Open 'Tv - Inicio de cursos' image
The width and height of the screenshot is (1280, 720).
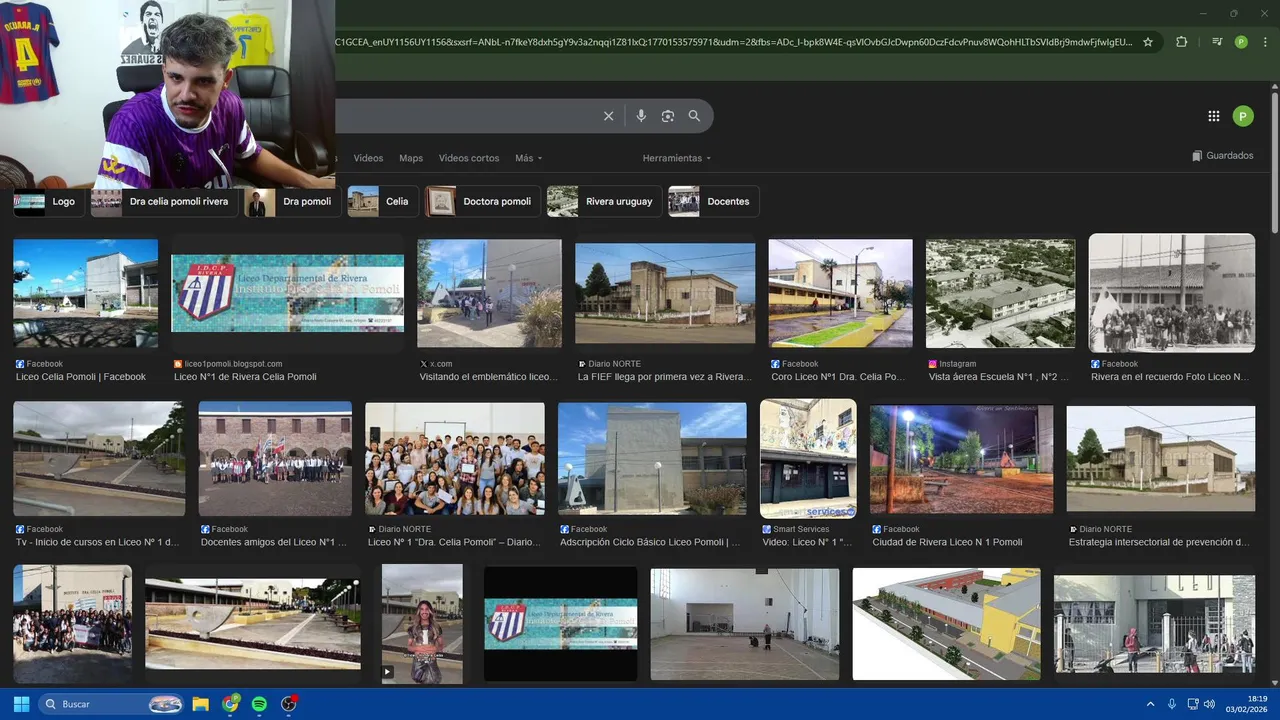(99, 459)
